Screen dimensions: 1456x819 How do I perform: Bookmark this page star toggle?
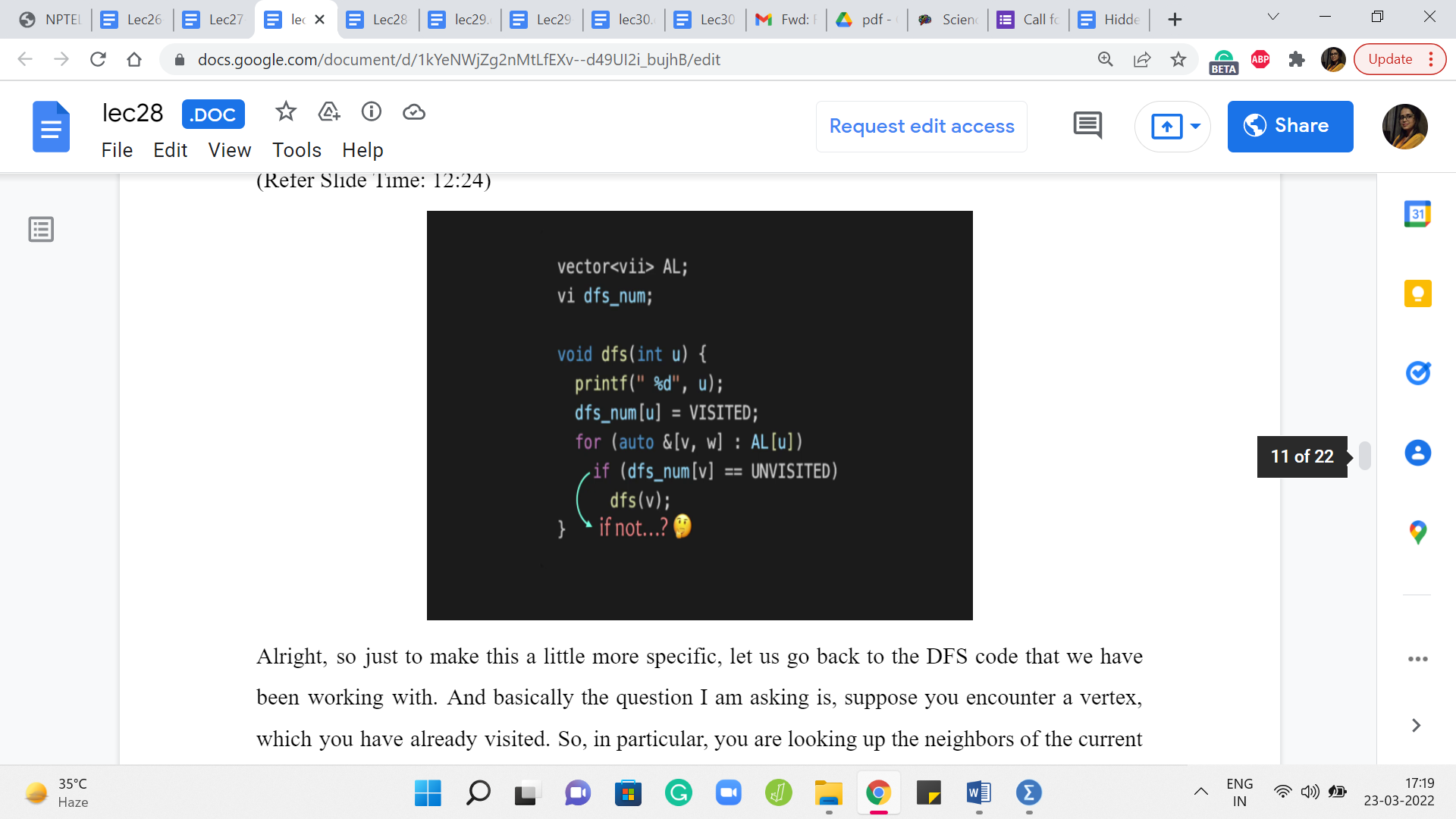pos(1178,59)
